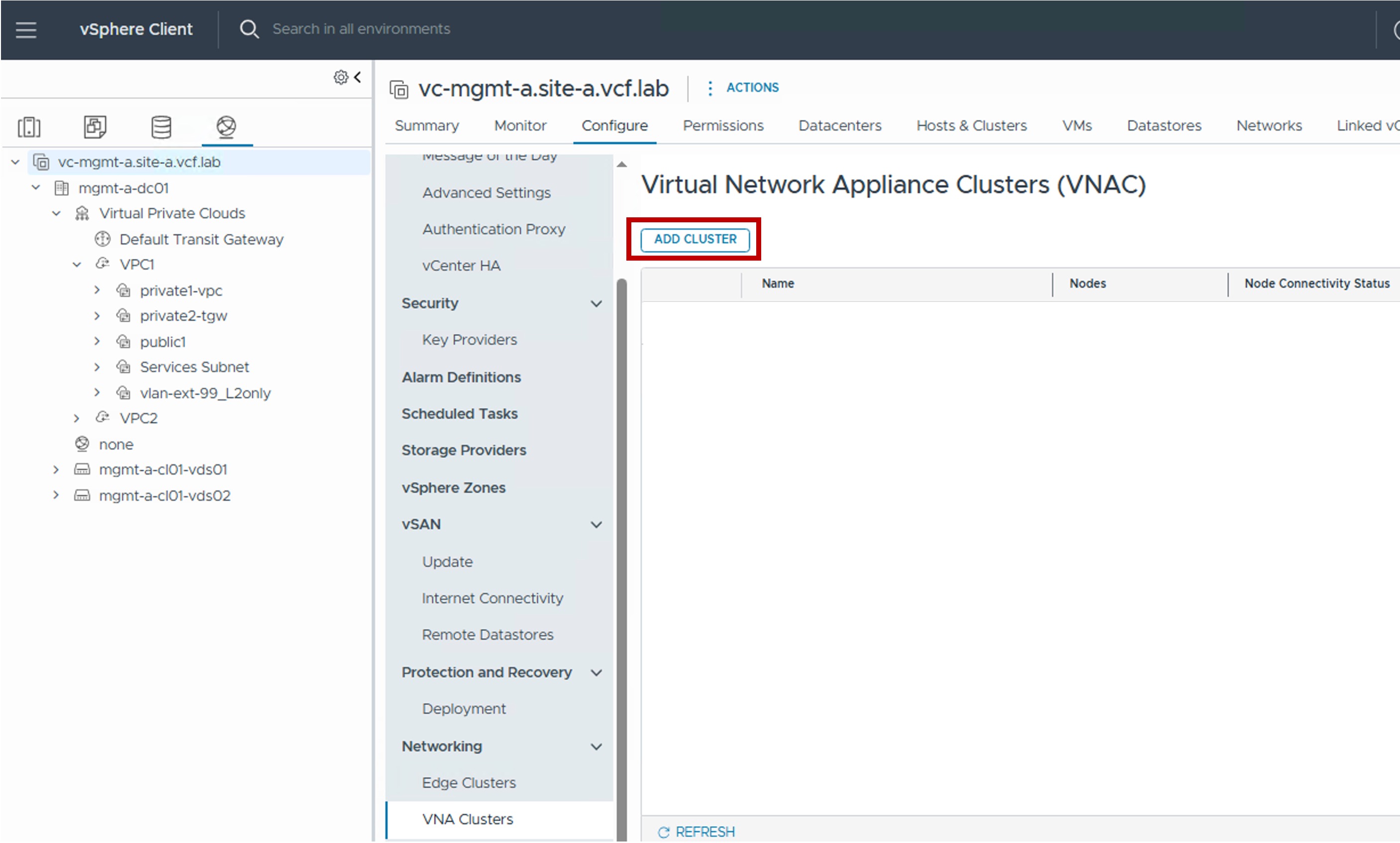The image size is (1400, 843).
Task: Click the scroll up arrow of settings menu
Action: (x=621, y=164)
